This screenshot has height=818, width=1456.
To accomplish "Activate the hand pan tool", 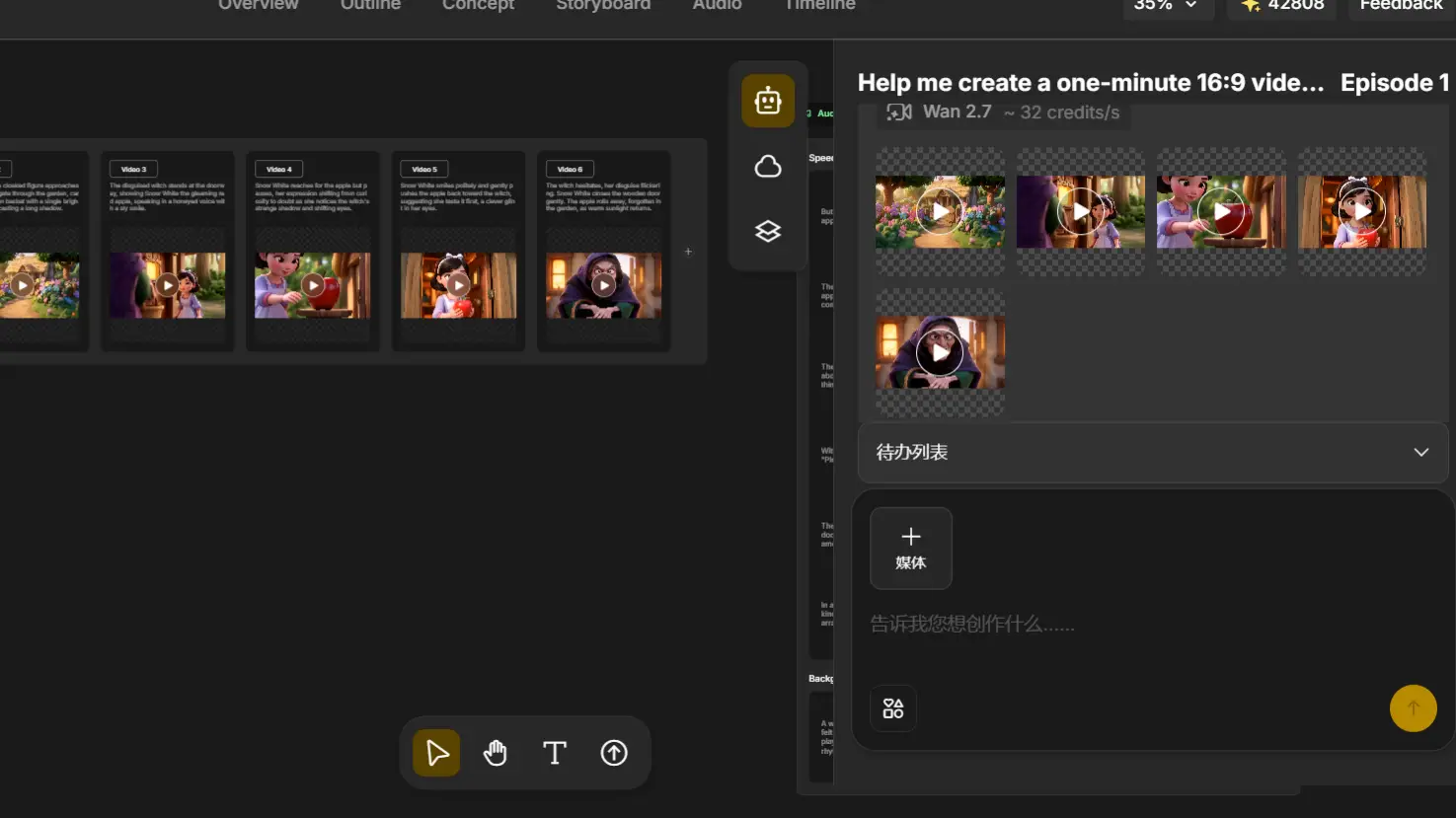I will pyautogui.click(x=496, y=753).
